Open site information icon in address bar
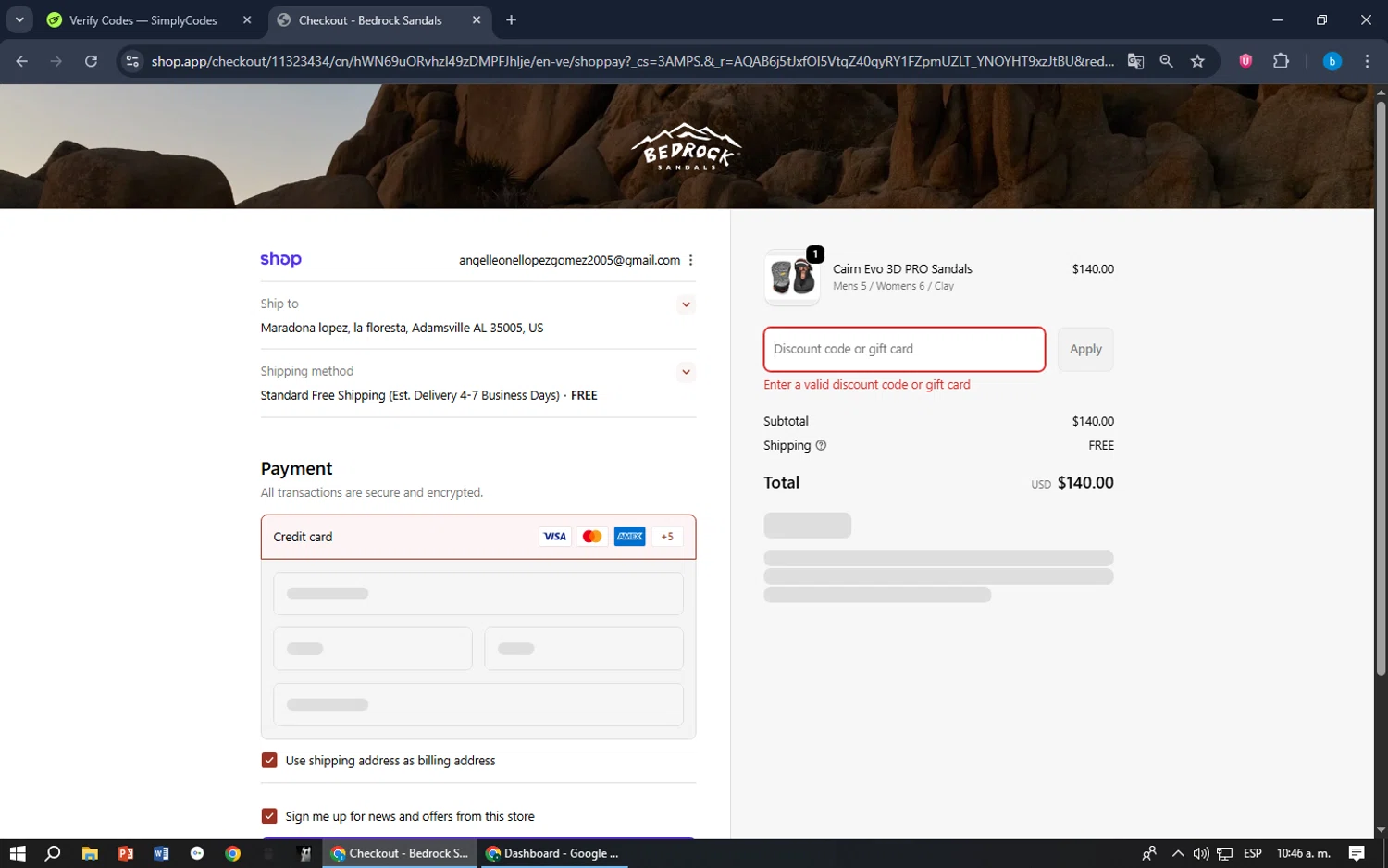The image size is (1388, 868). coord(132,61)
